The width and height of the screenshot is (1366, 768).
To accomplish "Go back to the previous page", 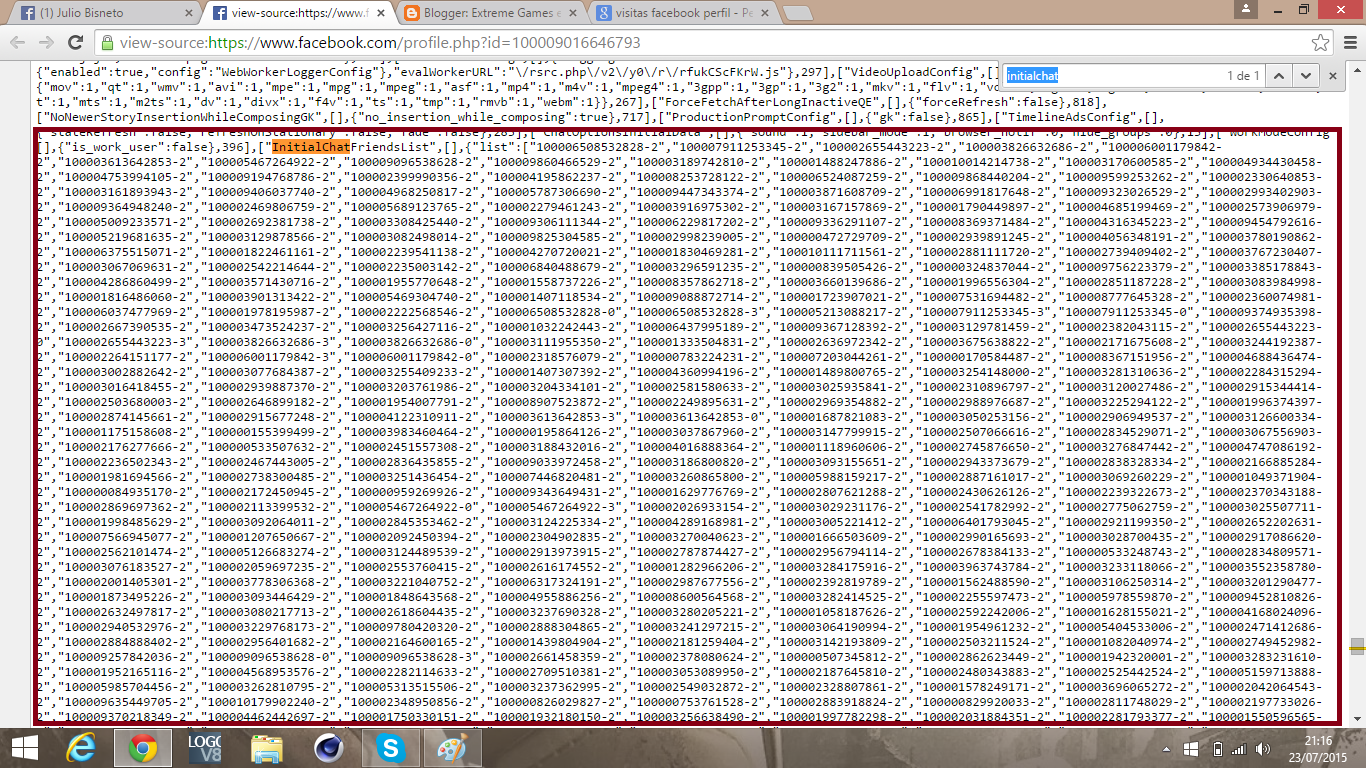I will [x=17, y=43].
